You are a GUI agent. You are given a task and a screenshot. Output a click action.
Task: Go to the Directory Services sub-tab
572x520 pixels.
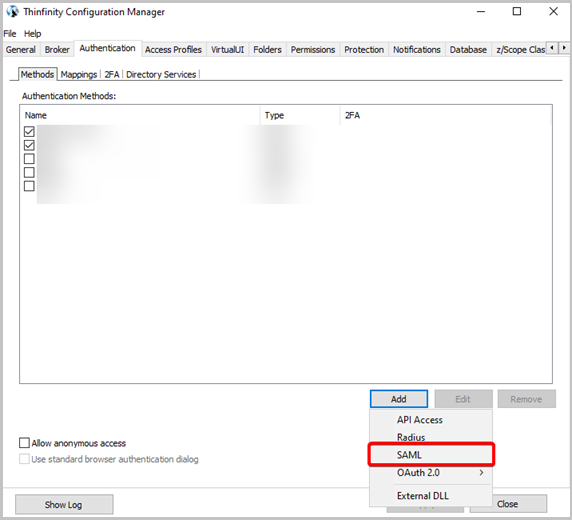pyautogui.click(x=161, y=74)
